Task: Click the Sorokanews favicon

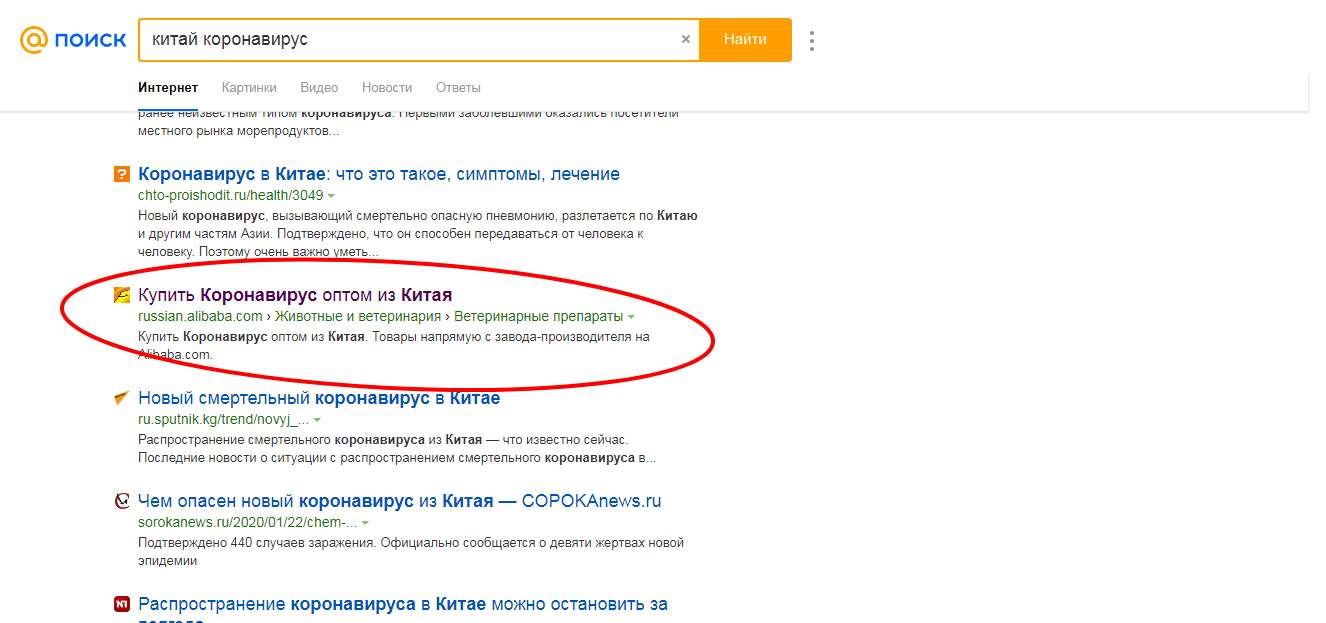Action: pos(122,502)
